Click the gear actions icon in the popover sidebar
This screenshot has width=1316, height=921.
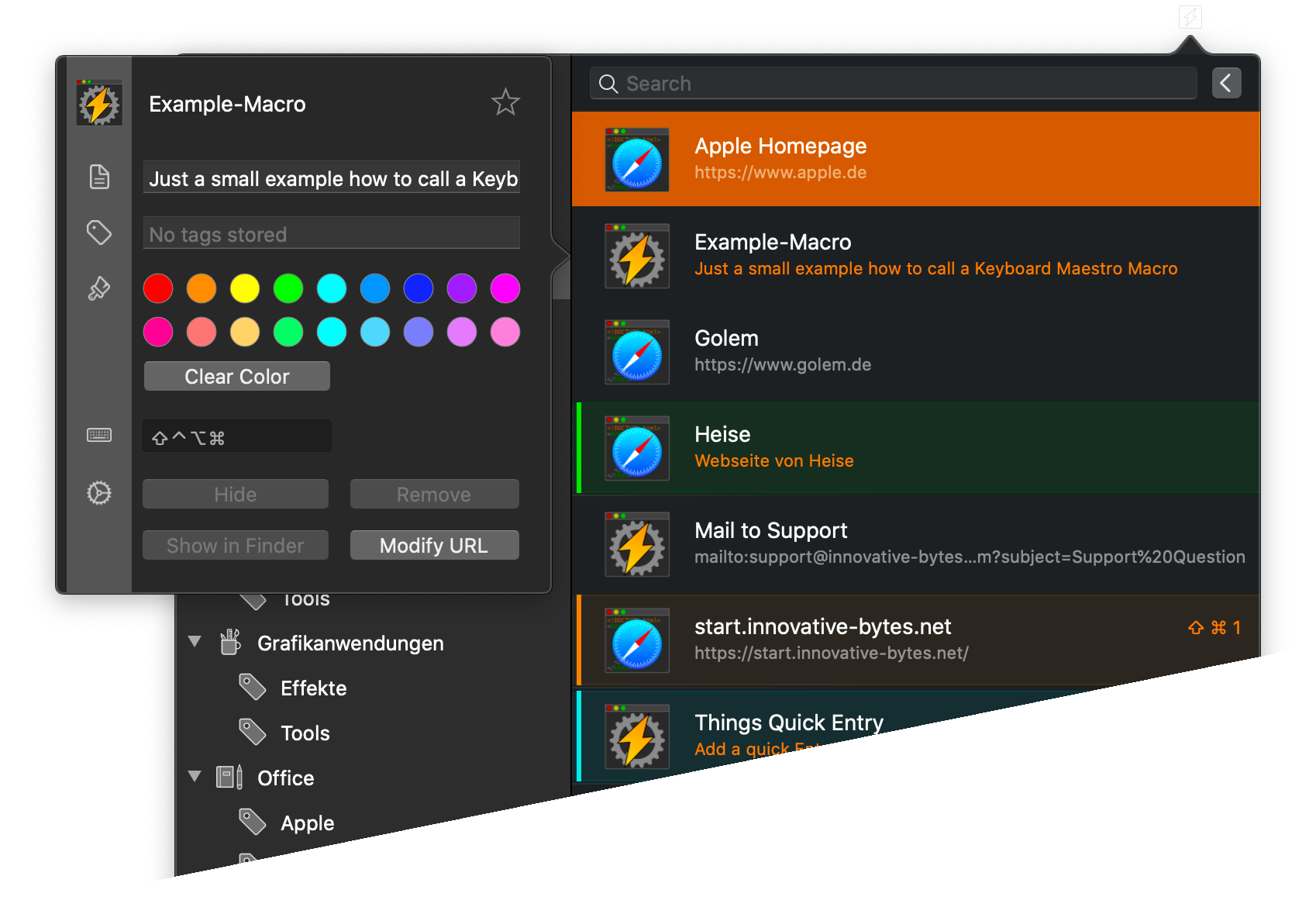click(99, 493)
